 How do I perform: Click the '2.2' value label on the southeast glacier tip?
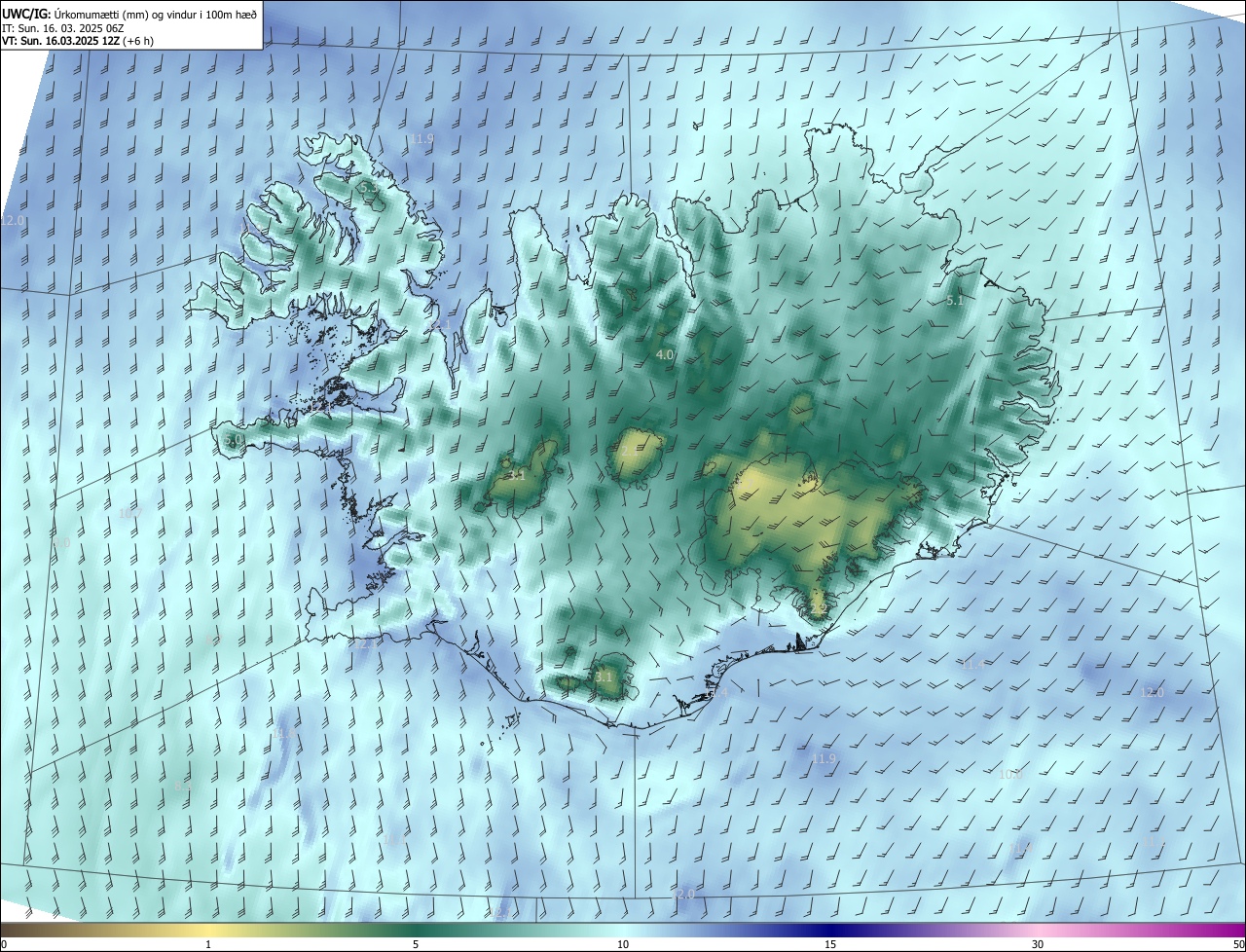[x=818, y=609]
